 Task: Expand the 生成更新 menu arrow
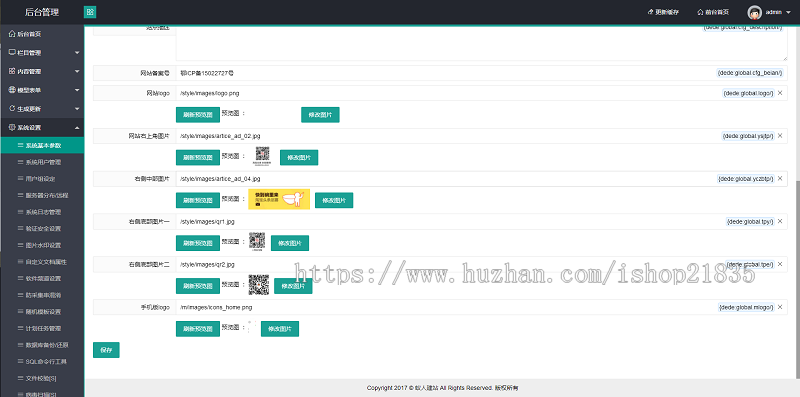[x=77, y=109]
